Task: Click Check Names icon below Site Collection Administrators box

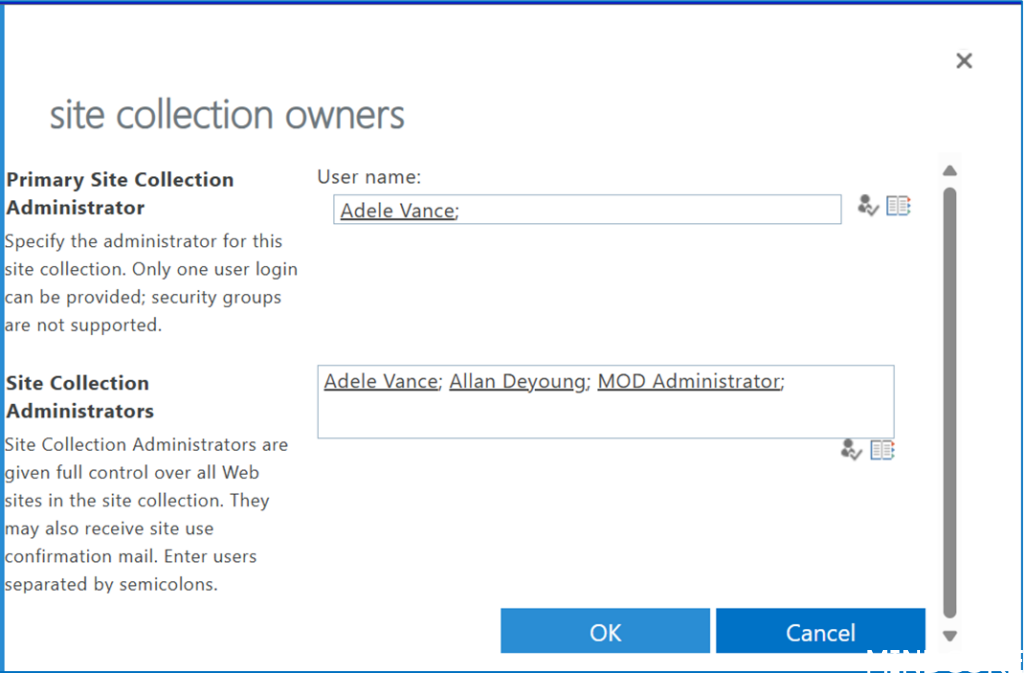Action: tap(851, 450)
